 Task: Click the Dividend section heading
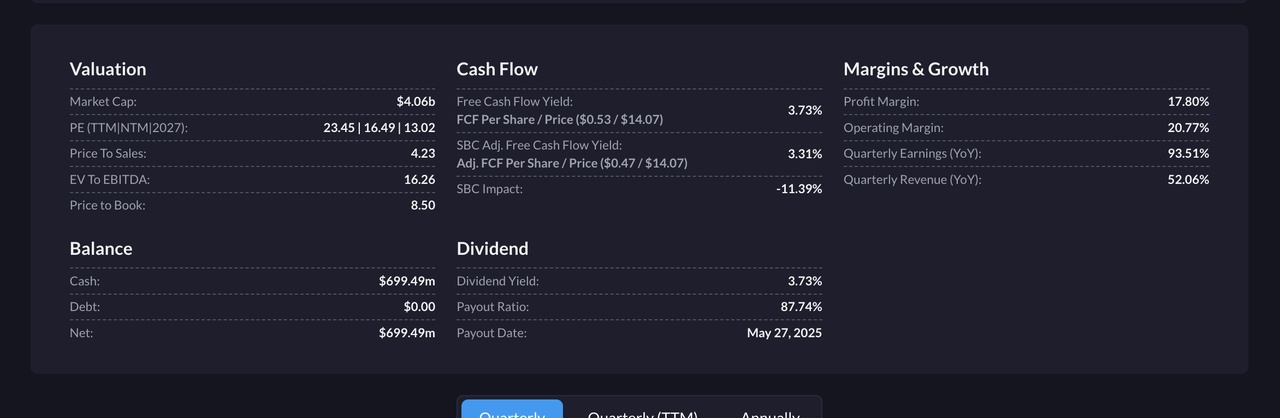(x=493, y=248)
